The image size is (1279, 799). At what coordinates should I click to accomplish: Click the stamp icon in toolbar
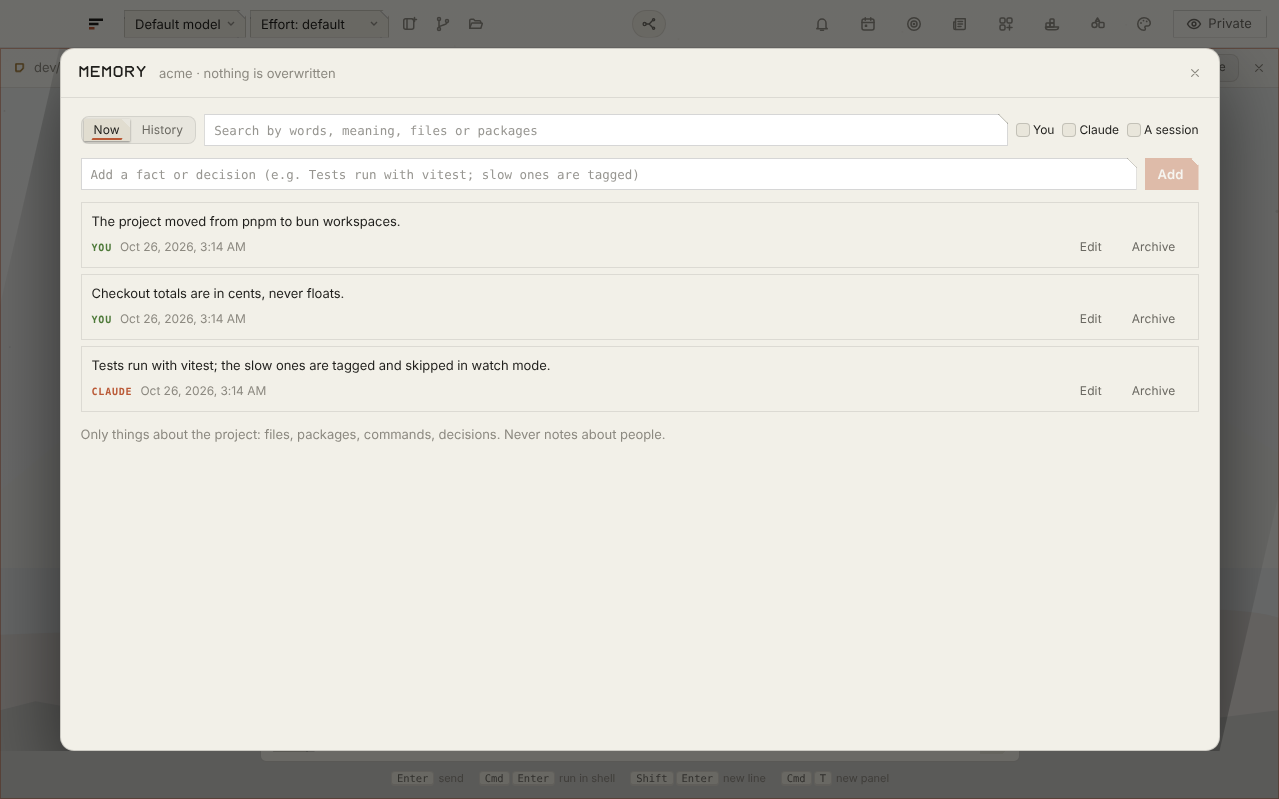pos(1052,24)
